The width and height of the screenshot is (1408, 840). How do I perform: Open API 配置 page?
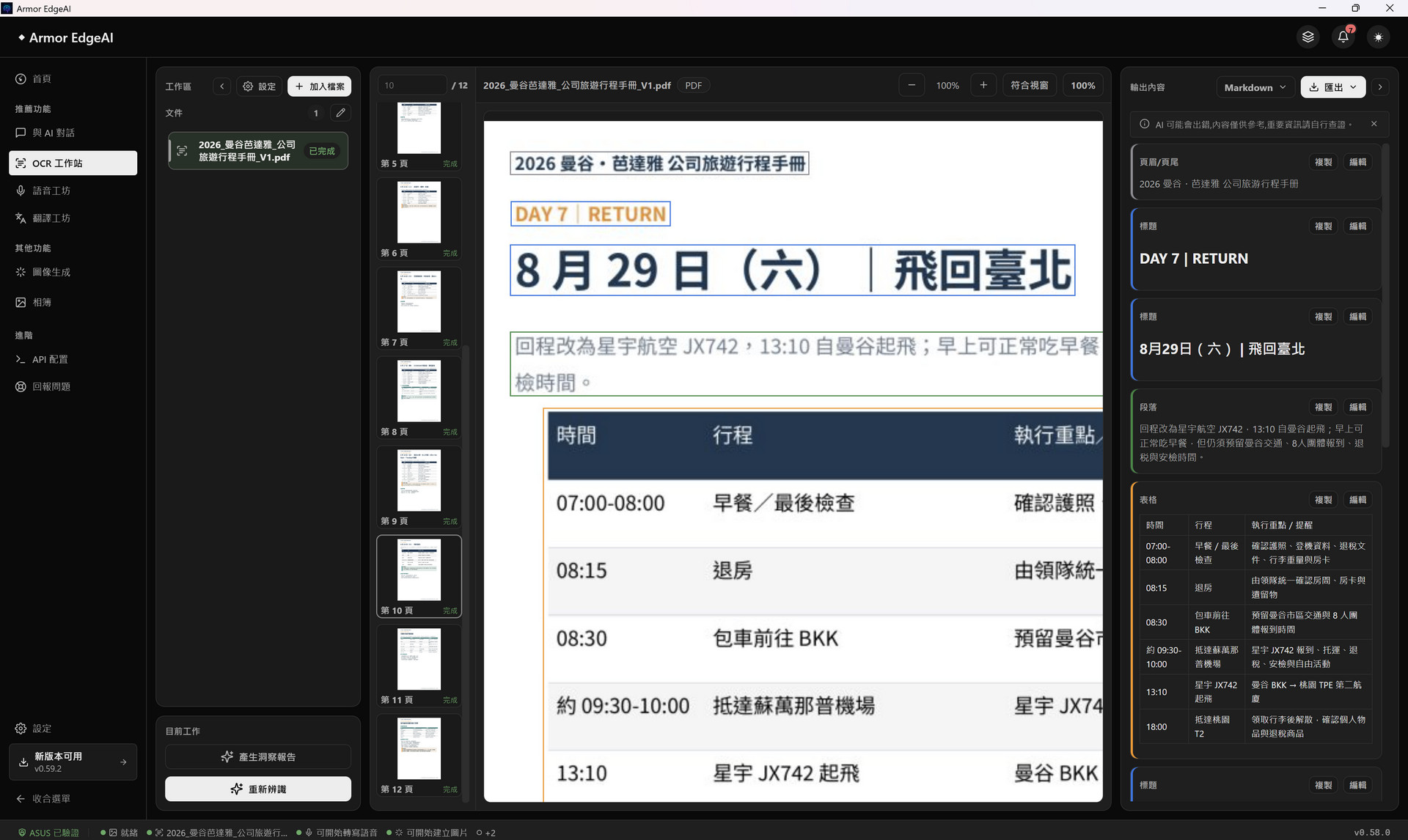click(73, 359)
